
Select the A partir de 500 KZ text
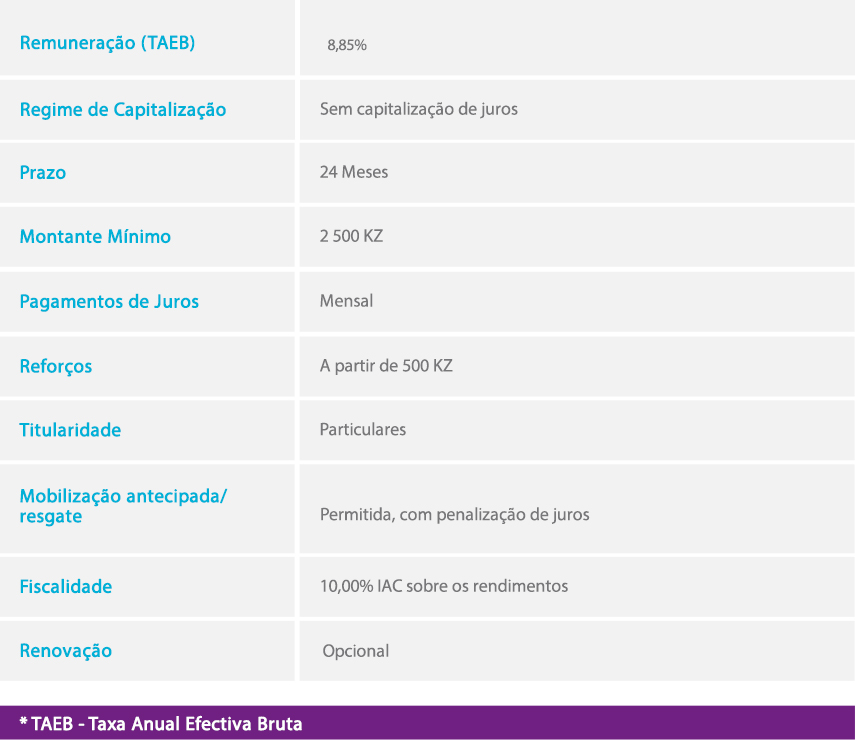click(386, 366)
